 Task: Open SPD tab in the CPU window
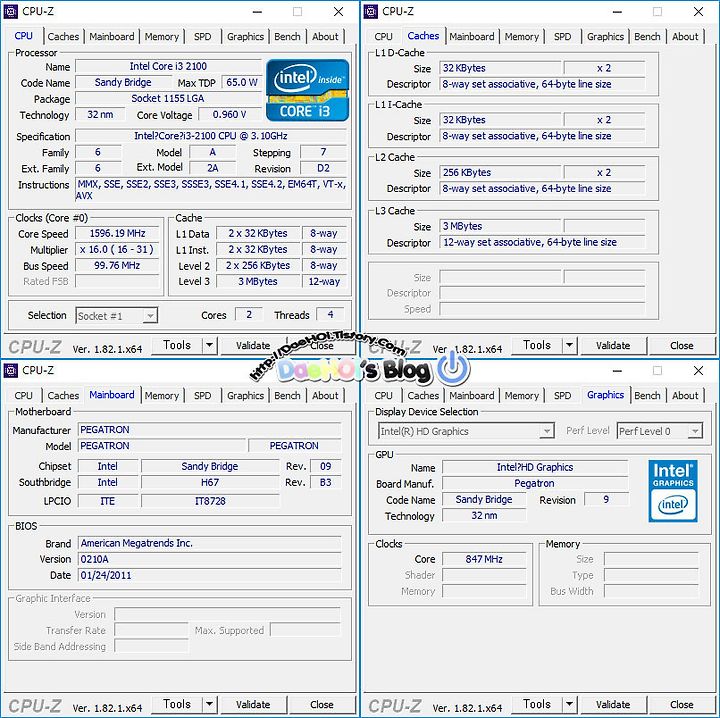(x=202, y=36)
